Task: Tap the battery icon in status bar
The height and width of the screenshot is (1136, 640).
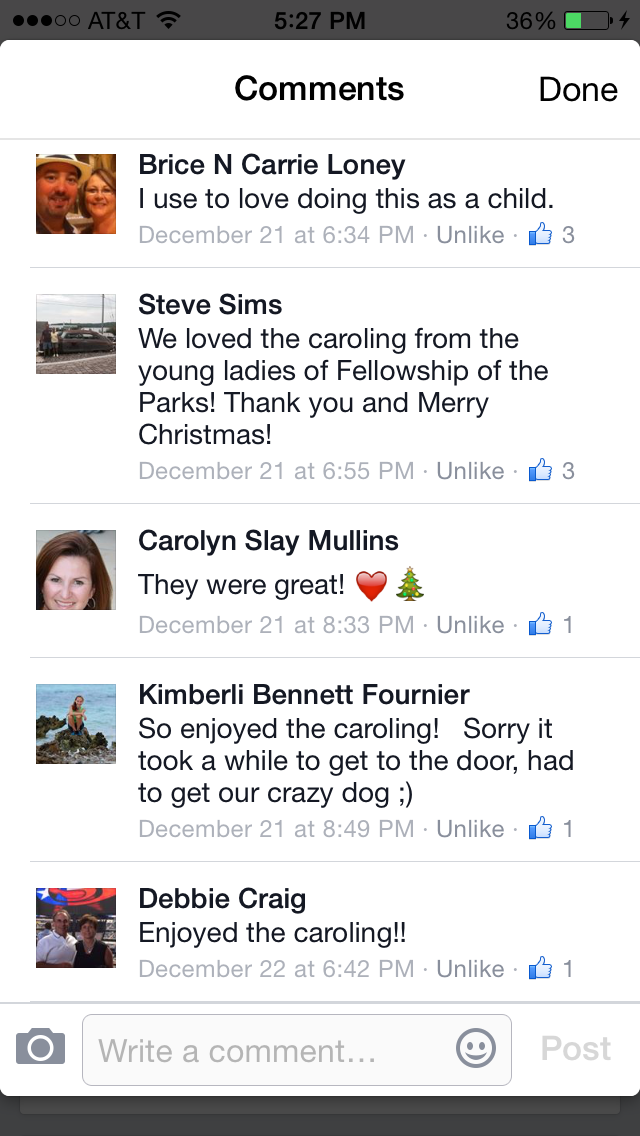Action: click(x=587, y=20)
